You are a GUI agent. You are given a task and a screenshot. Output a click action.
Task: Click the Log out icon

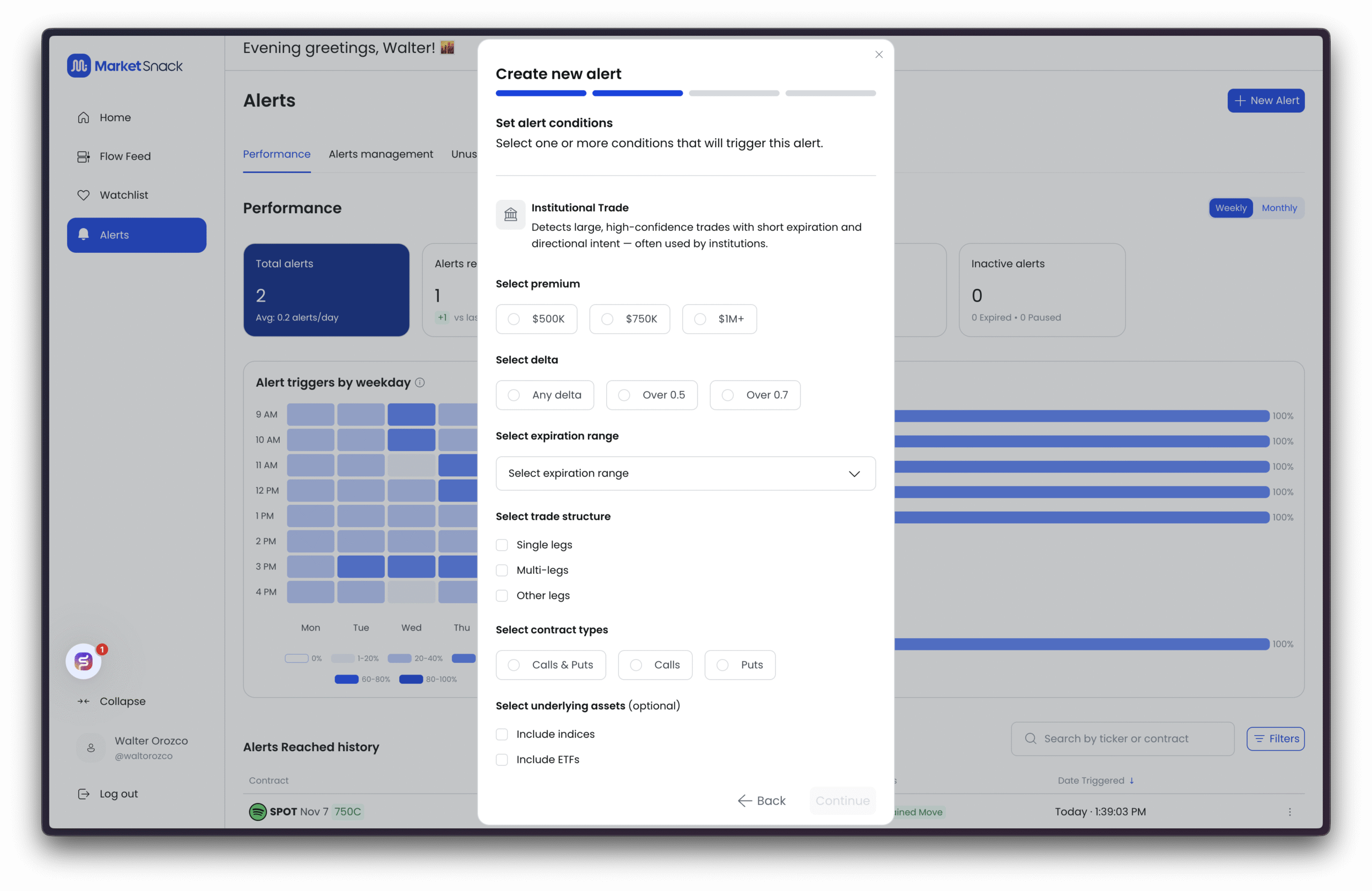84,794
